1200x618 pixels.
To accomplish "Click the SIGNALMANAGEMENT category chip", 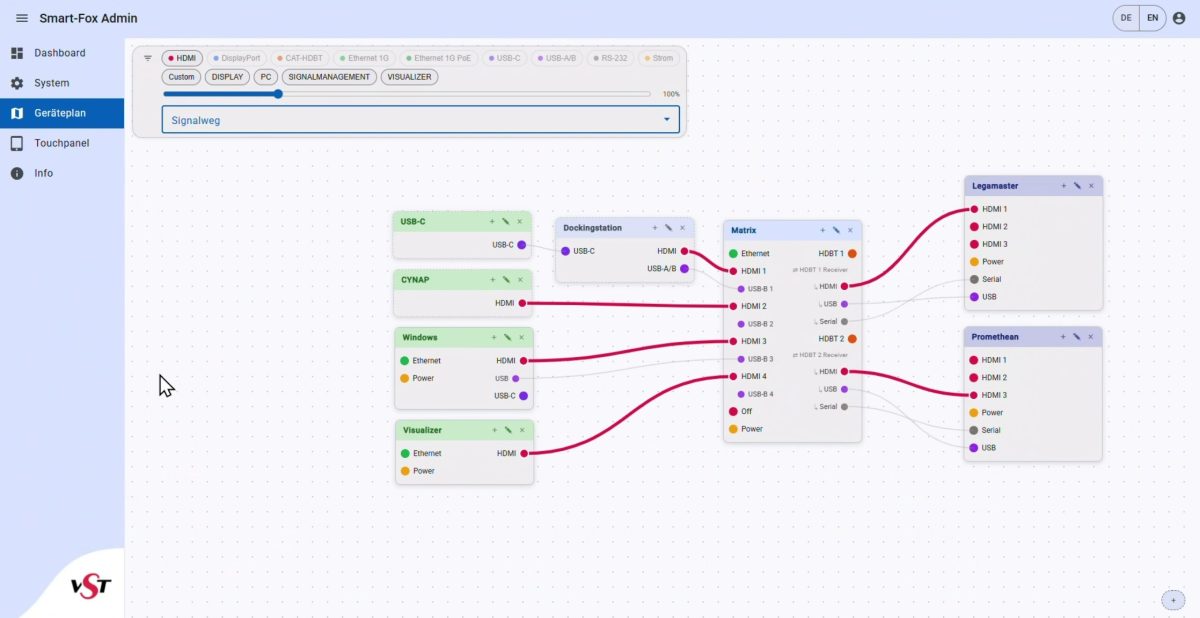I will (329, 77).
